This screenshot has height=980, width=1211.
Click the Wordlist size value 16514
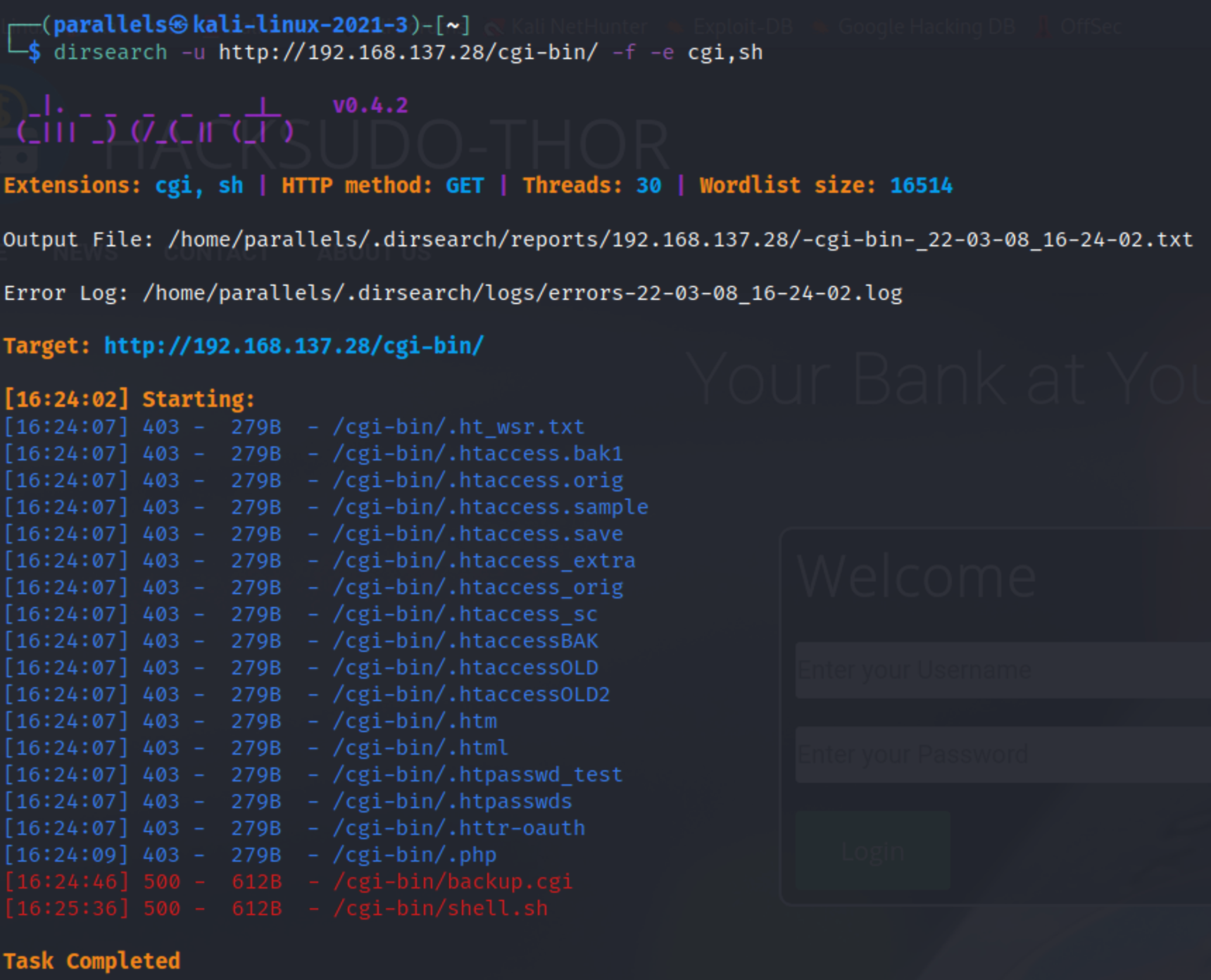(921, 185)
